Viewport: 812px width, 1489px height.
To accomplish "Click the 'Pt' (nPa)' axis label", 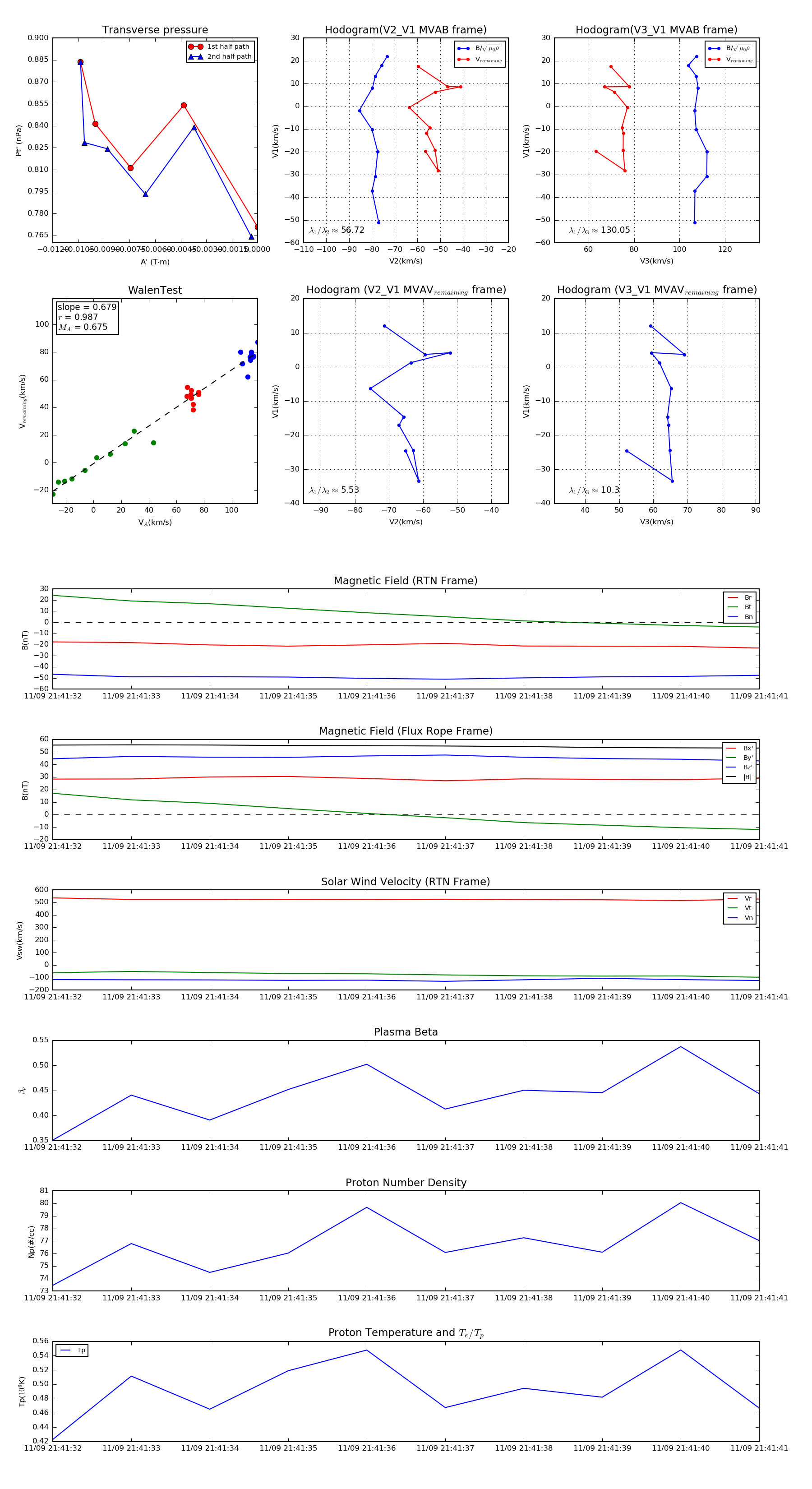I will [x=18, y=140].
